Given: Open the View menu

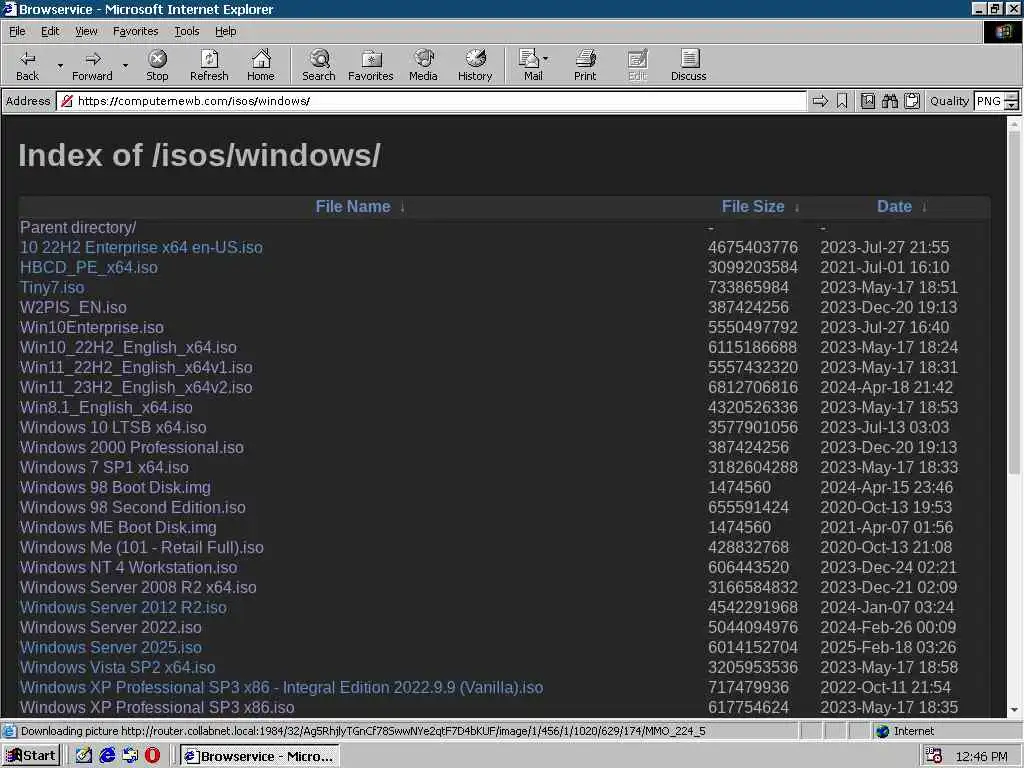Looking at the screenshot, I should coord(86,31).
